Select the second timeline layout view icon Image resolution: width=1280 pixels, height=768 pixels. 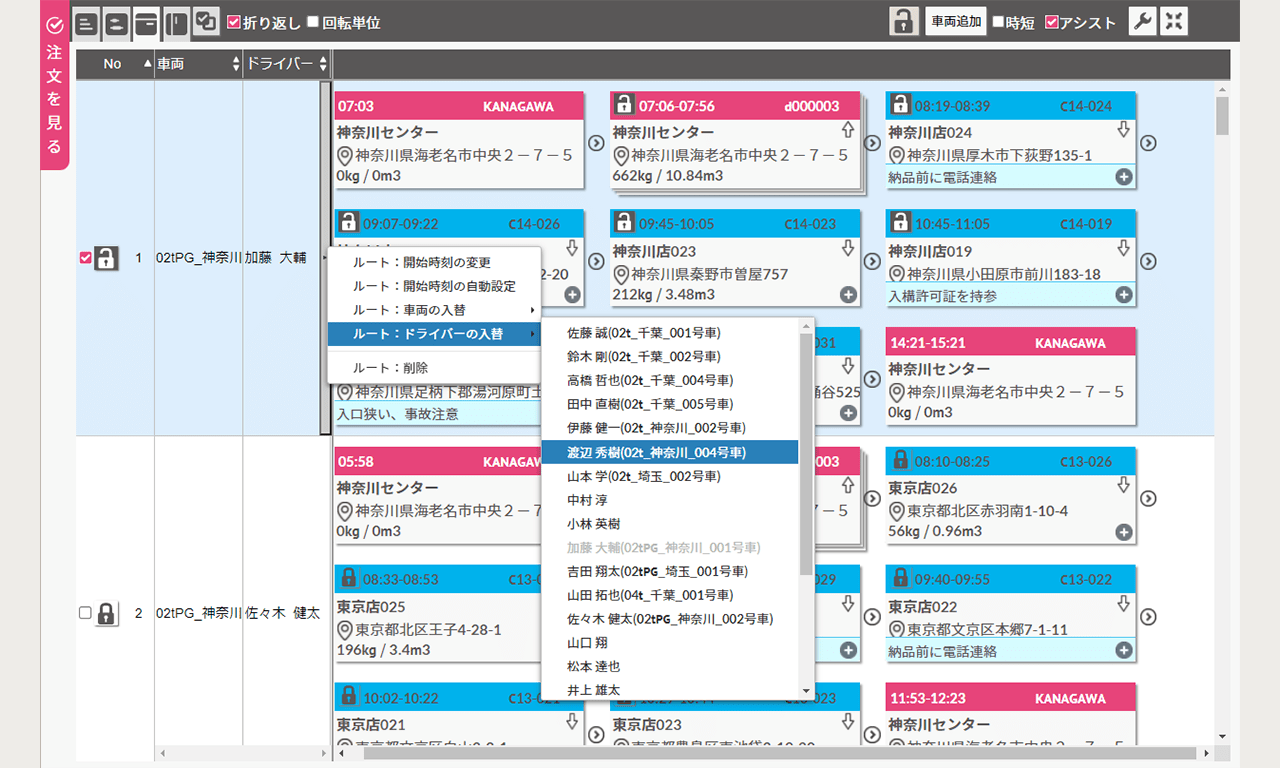(117, 22)
